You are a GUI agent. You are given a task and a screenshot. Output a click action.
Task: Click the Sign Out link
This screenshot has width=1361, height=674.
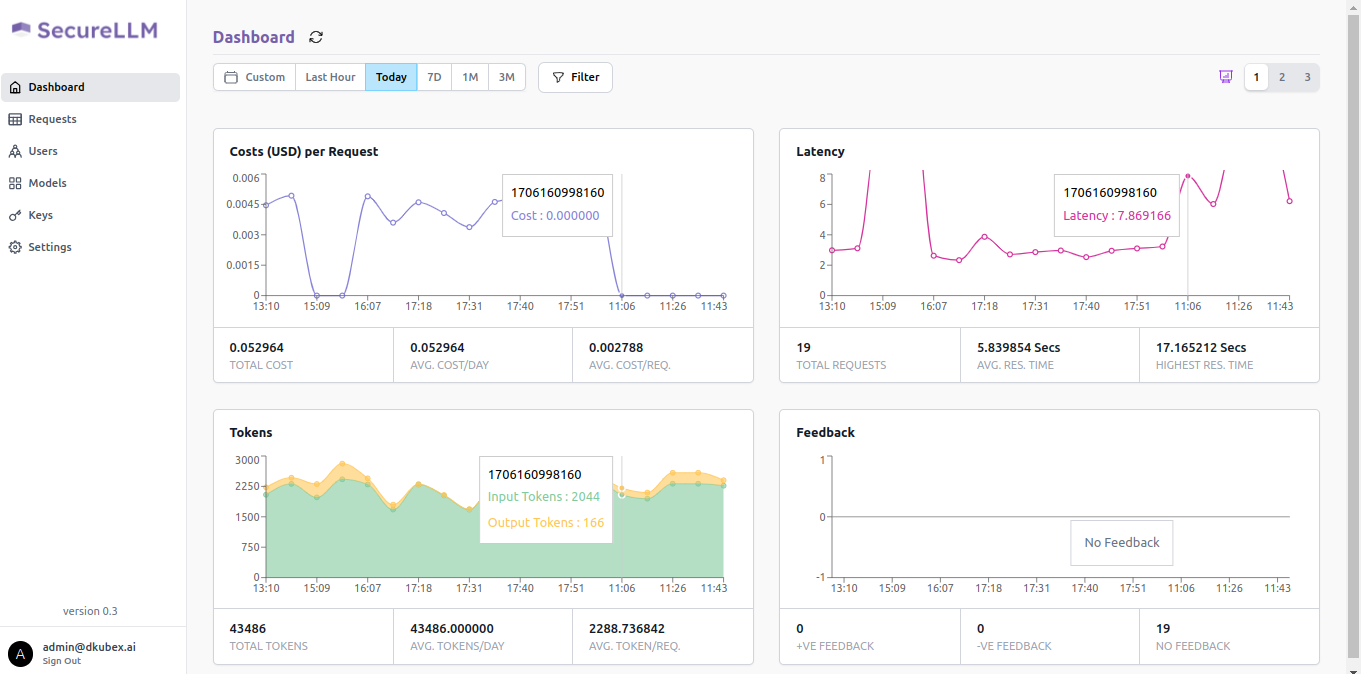click(x=61, y=661)
